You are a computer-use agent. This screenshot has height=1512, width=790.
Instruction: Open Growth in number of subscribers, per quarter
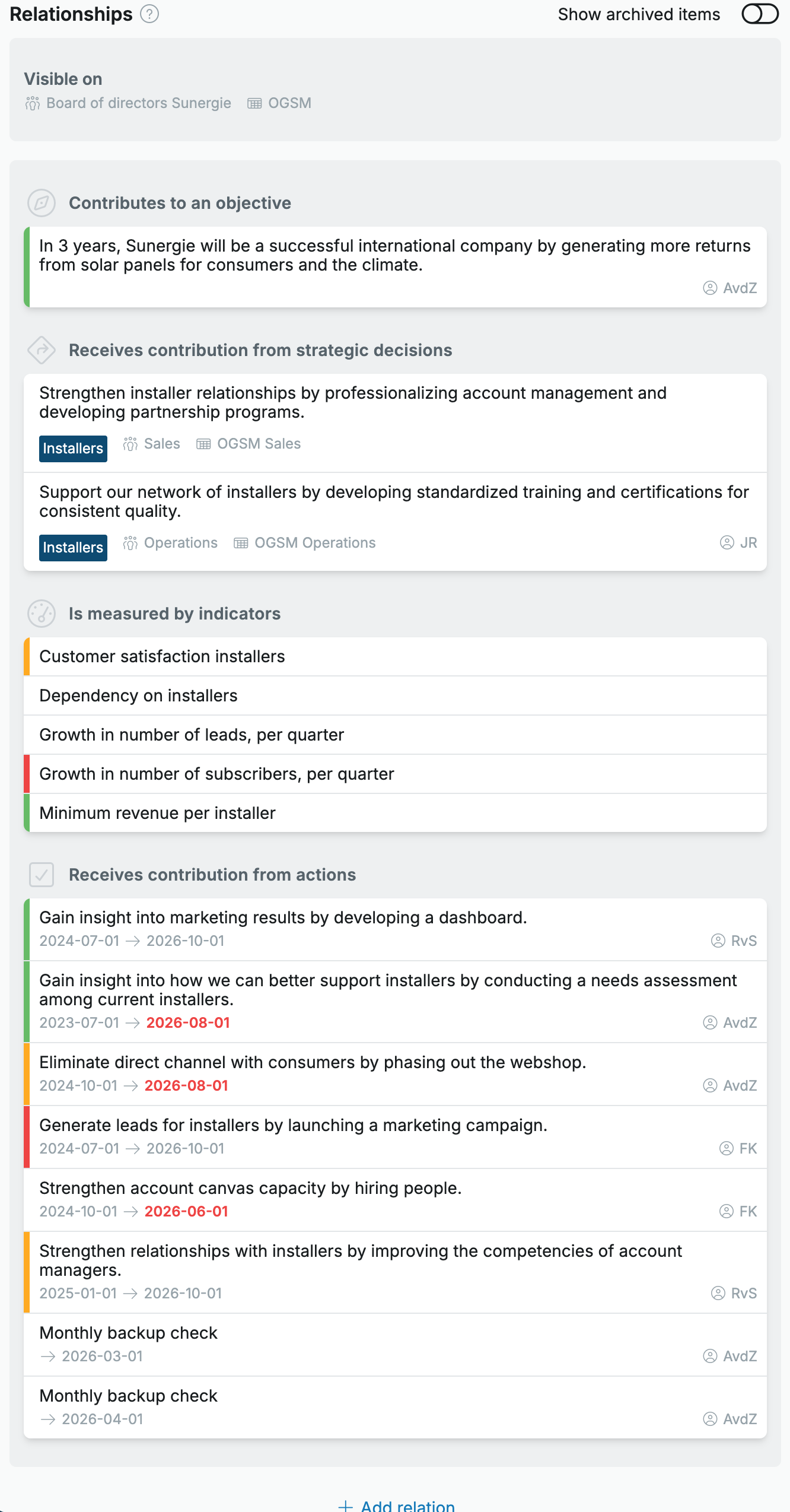coord(395,774)
